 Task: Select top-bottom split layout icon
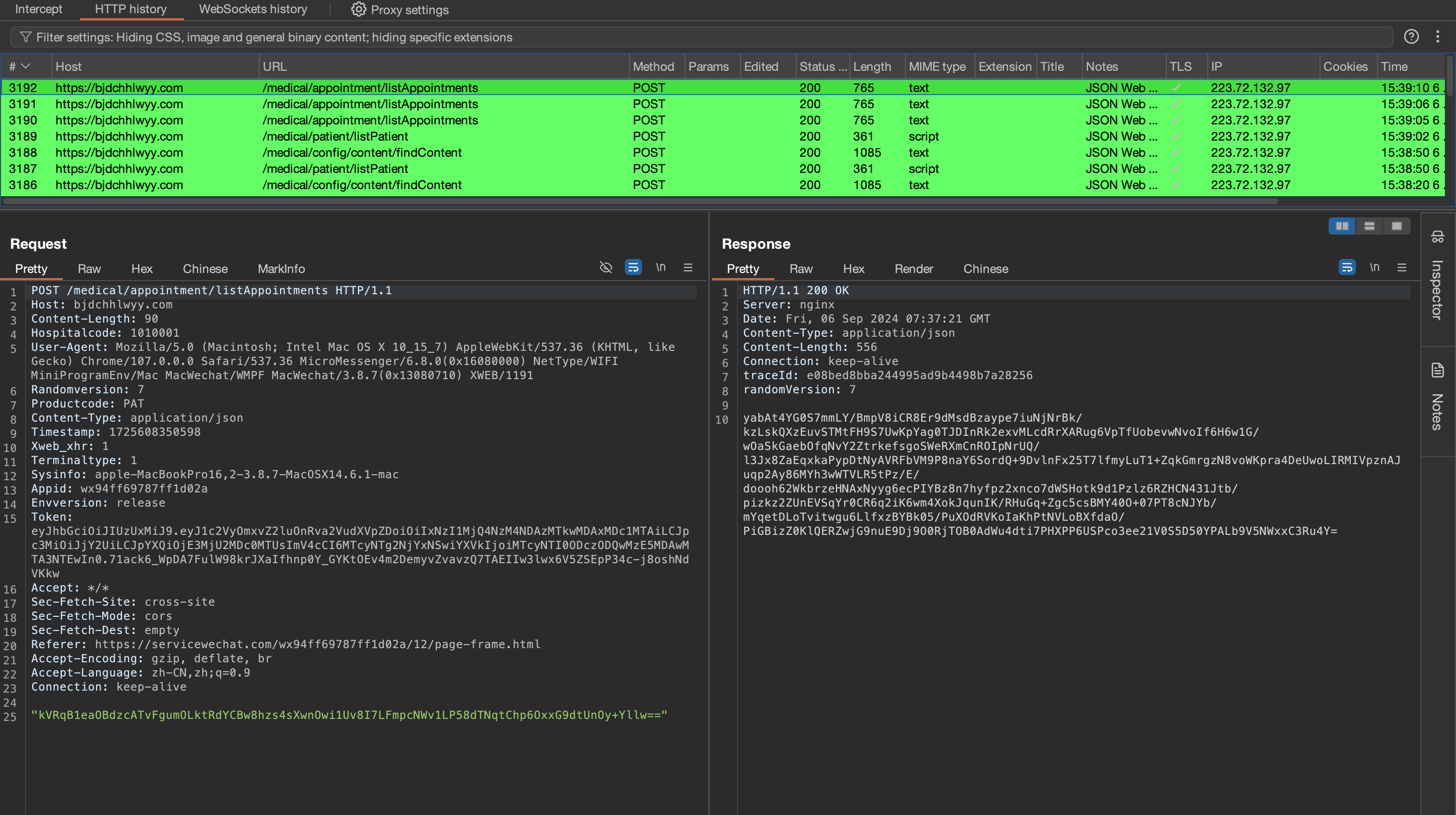(1369, 226)
